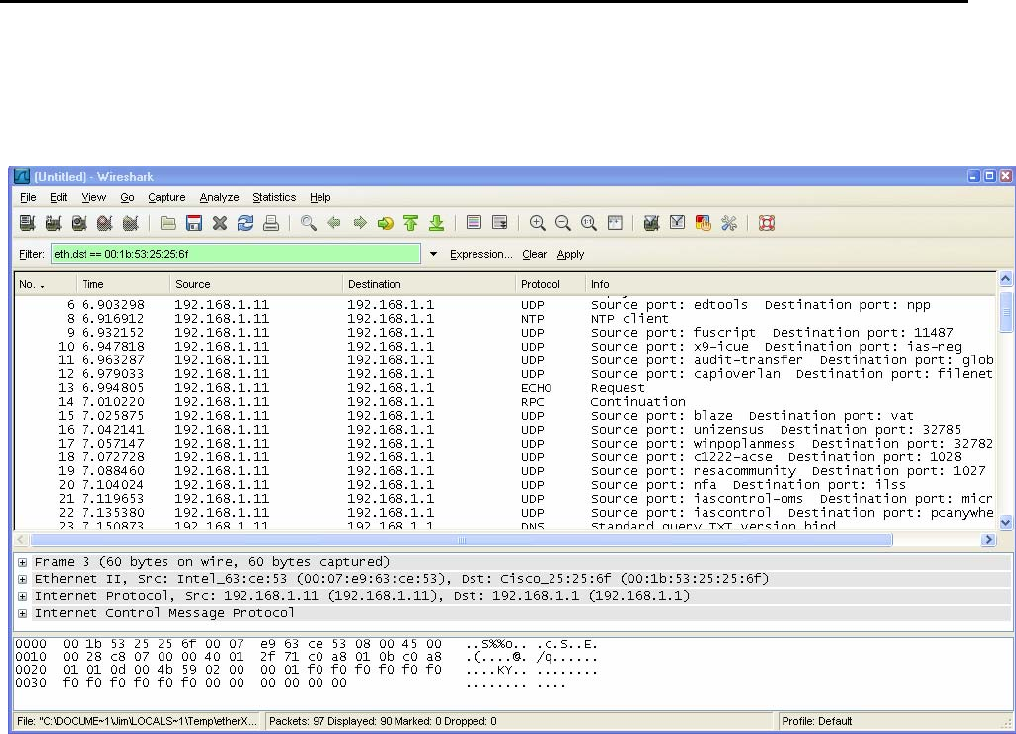Go back in packet history
The width and height of the screenshot is (1016, 734).
[x=334, y=224]
